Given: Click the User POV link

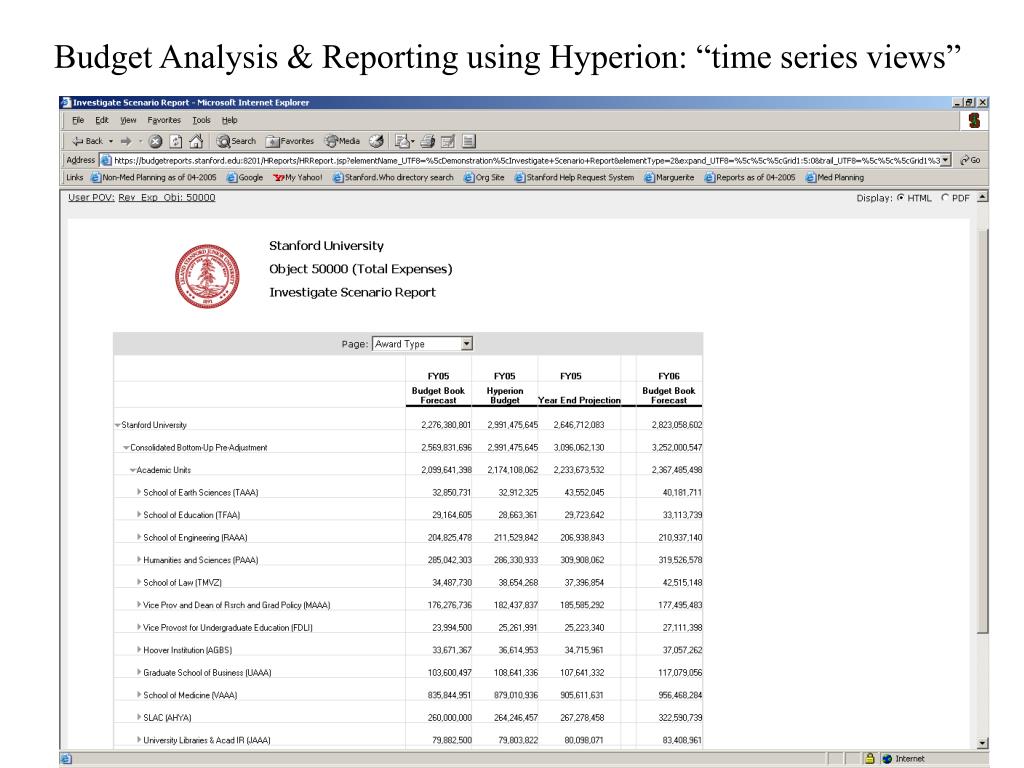Looking at the screenshot, I should pos(91,197).
